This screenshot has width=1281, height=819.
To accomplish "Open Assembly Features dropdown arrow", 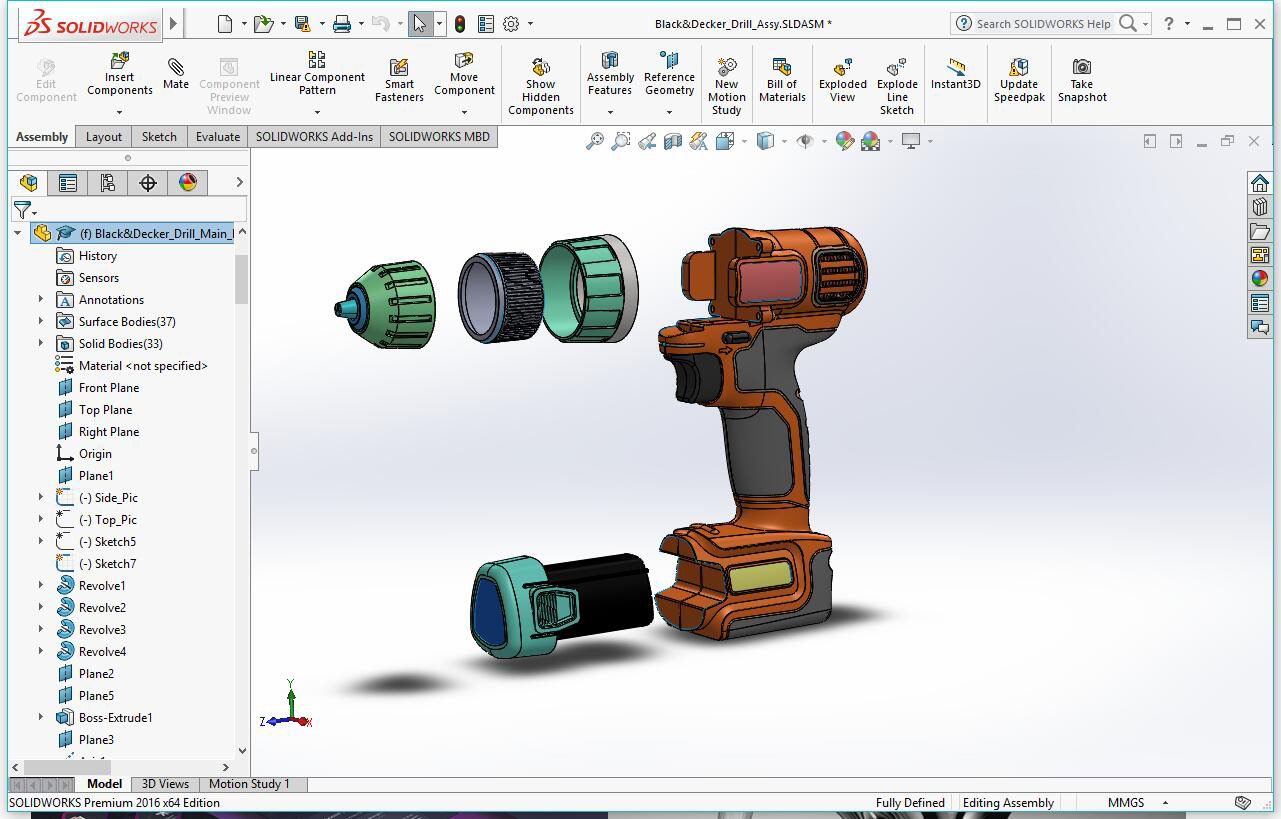I will coord(610,111).
